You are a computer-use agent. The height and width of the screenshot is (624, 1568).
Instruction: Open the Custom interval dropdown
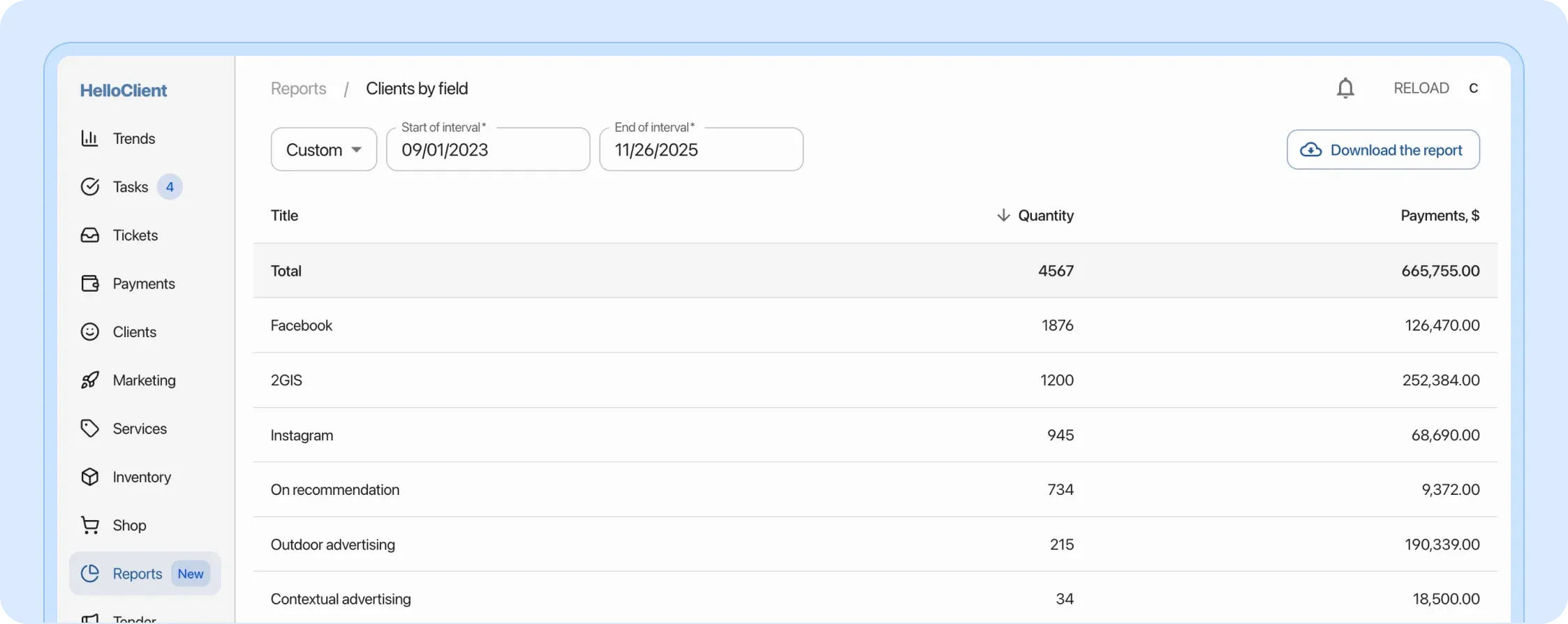(x=324, y=149)
